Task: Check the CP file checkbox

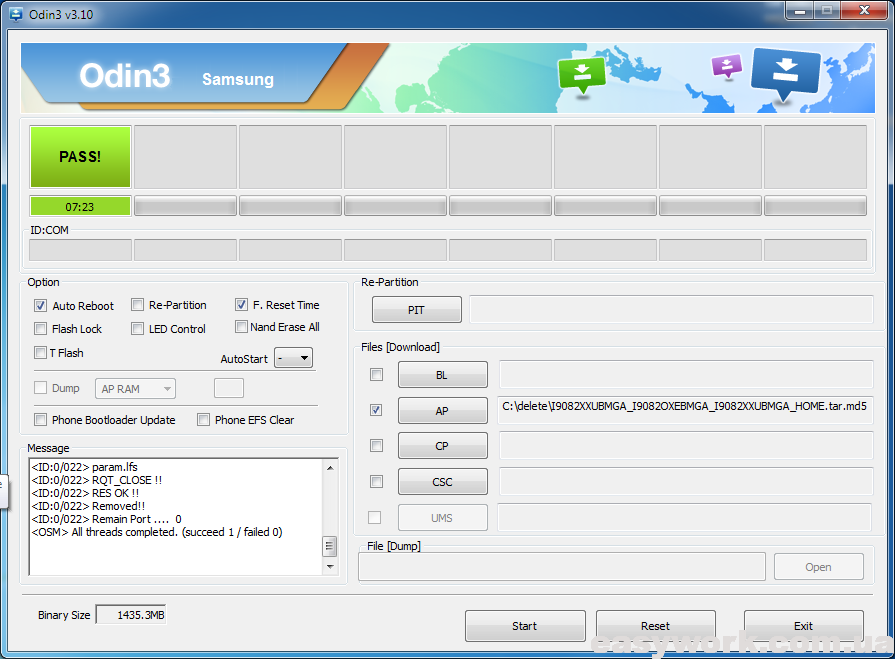Action: coord(376,445)
